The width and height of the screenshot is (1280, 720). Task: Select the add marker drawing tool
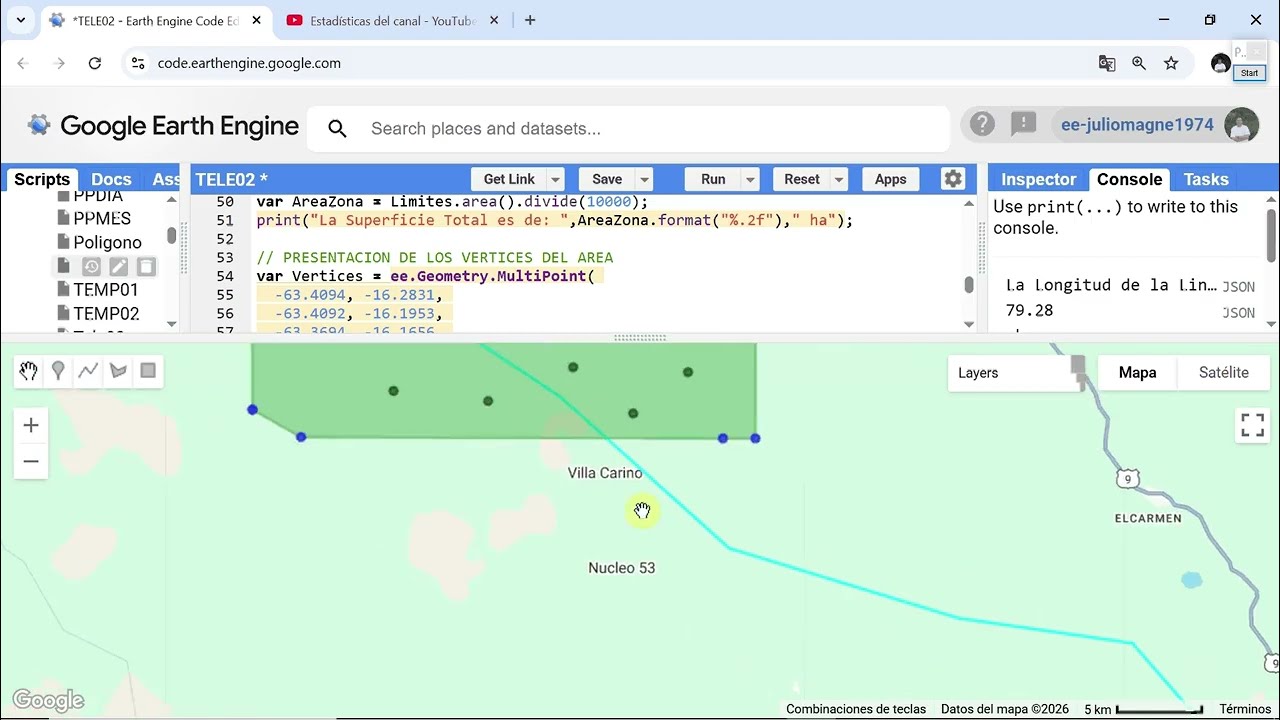click(58, 371)
